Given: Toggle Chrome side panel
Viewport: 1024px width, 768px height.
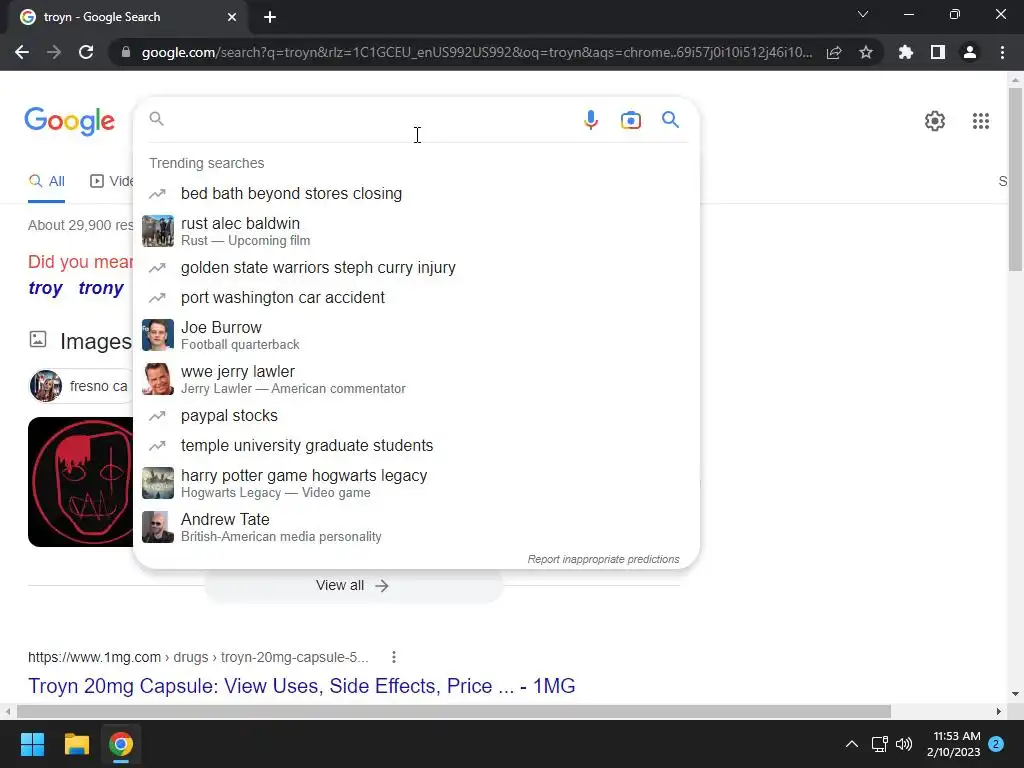Looking at the screenshot, I should (937, 52).
